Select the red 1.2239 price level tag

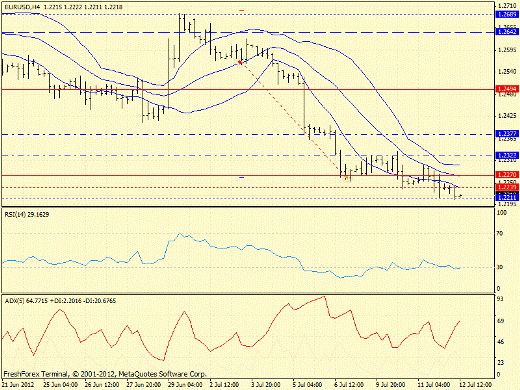click(508, 187)
